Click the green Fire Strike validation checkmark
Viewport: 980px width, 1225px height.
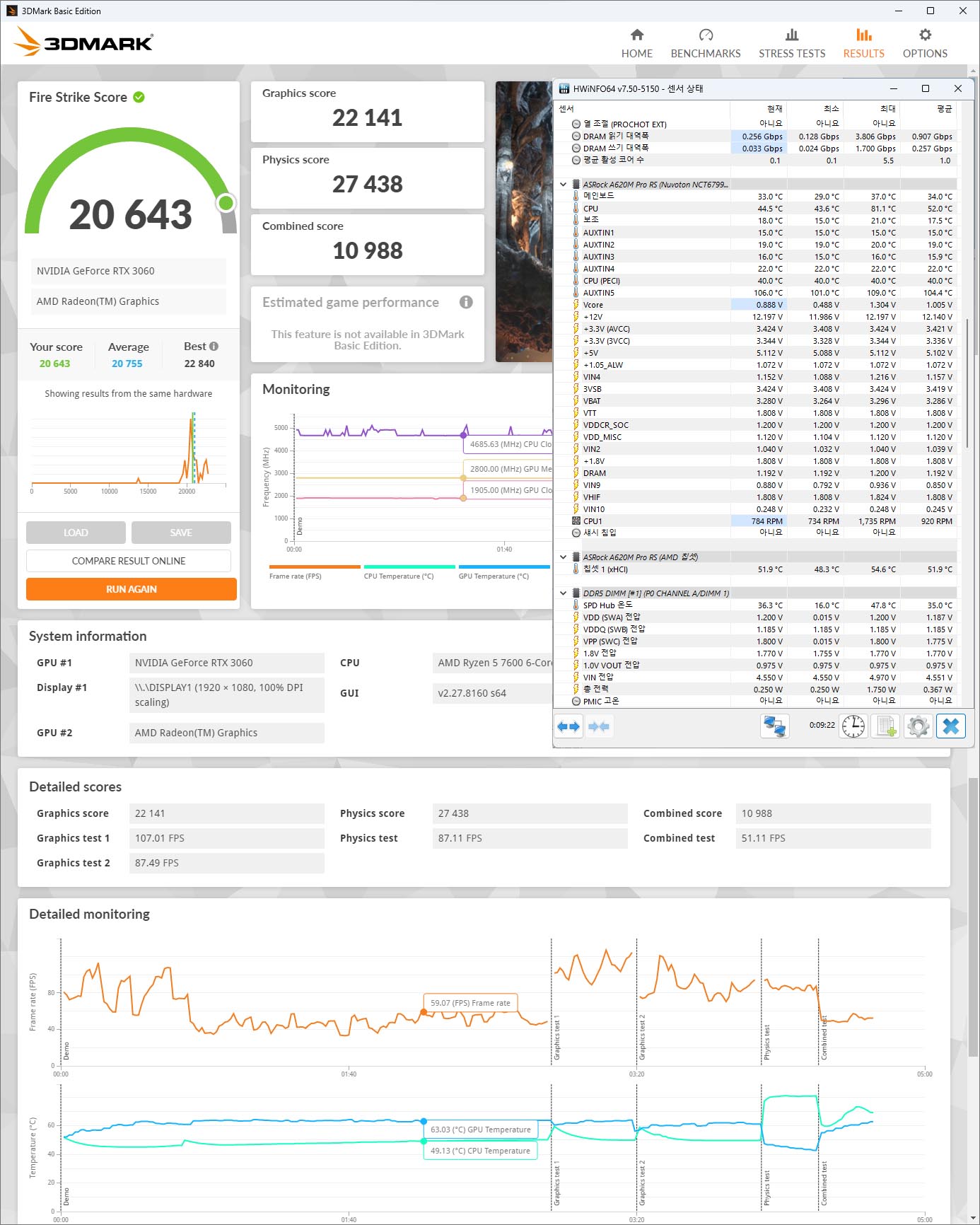point(139,97)
